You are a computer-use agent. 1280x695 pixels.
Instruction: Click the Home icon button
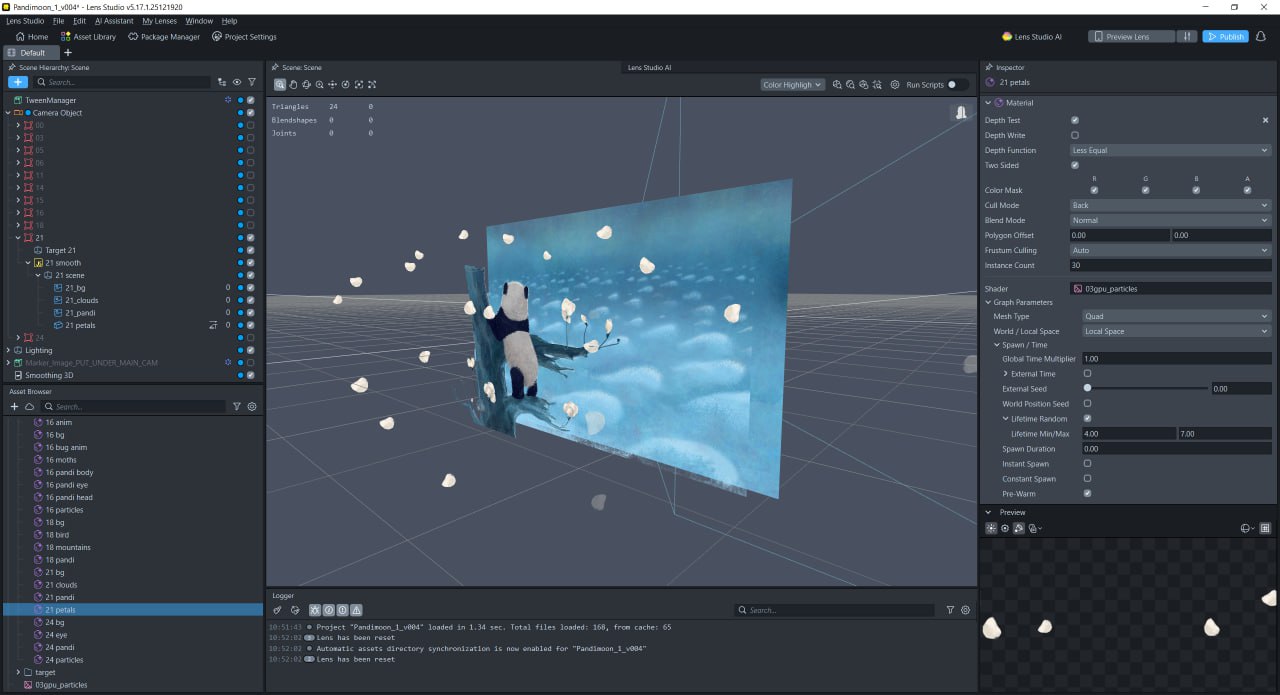coord(31,37)
